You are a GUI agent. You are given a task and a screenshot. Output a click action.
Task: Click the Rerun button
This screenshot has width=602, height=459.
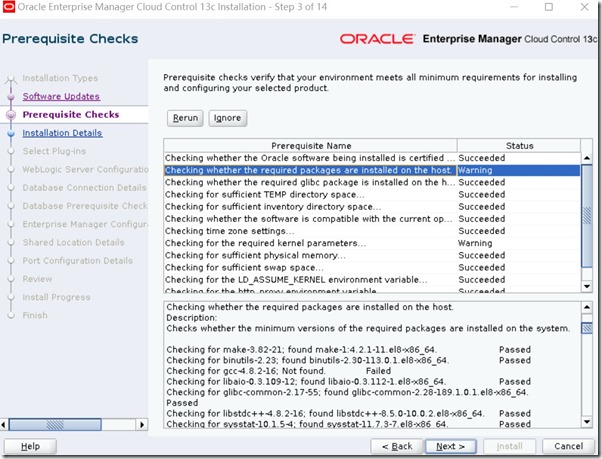(x=185, y=118)
